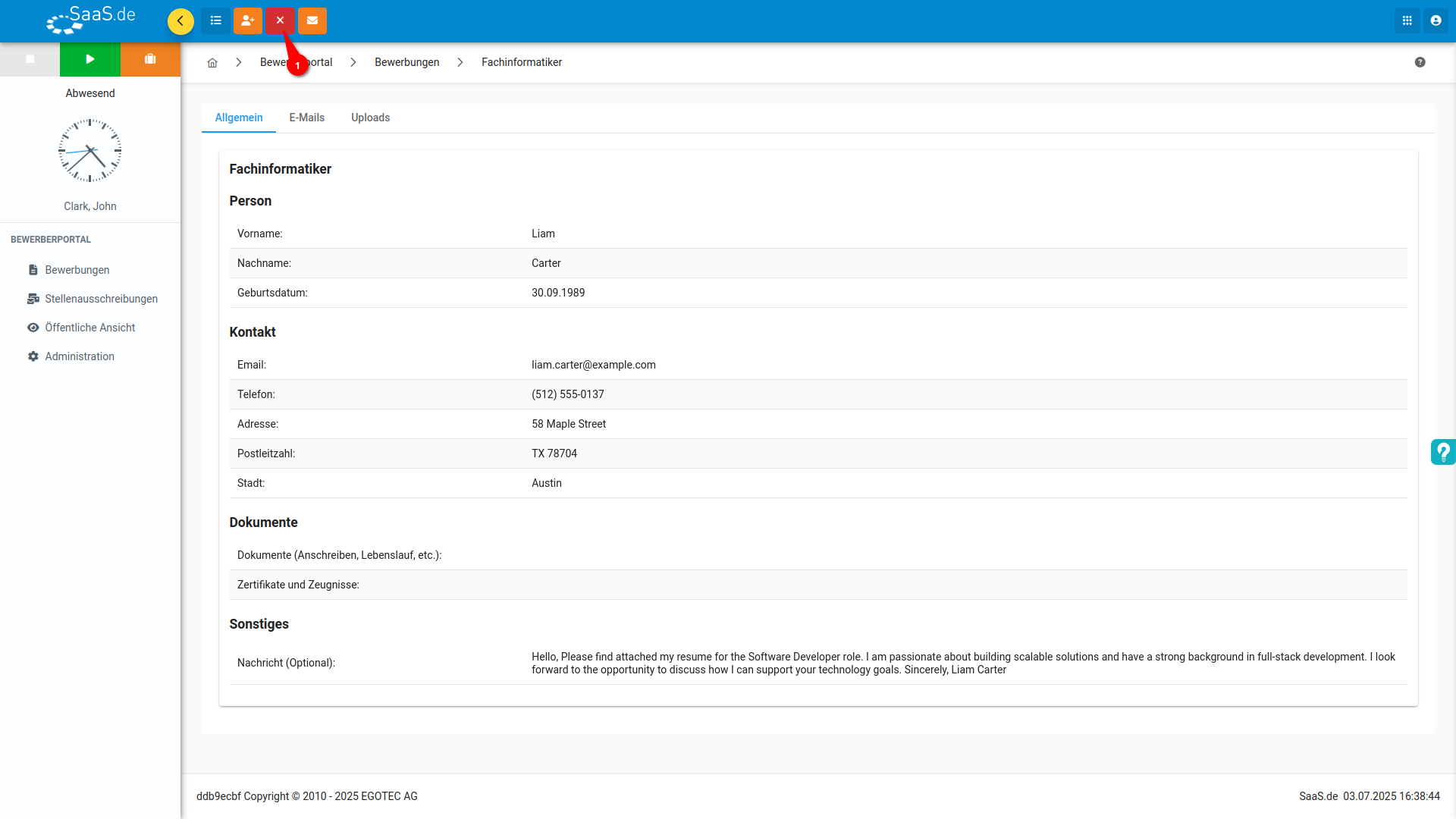Open the list view toolbar icon
The height and width of the screenshot is (819, 1456).
point(216,21)
